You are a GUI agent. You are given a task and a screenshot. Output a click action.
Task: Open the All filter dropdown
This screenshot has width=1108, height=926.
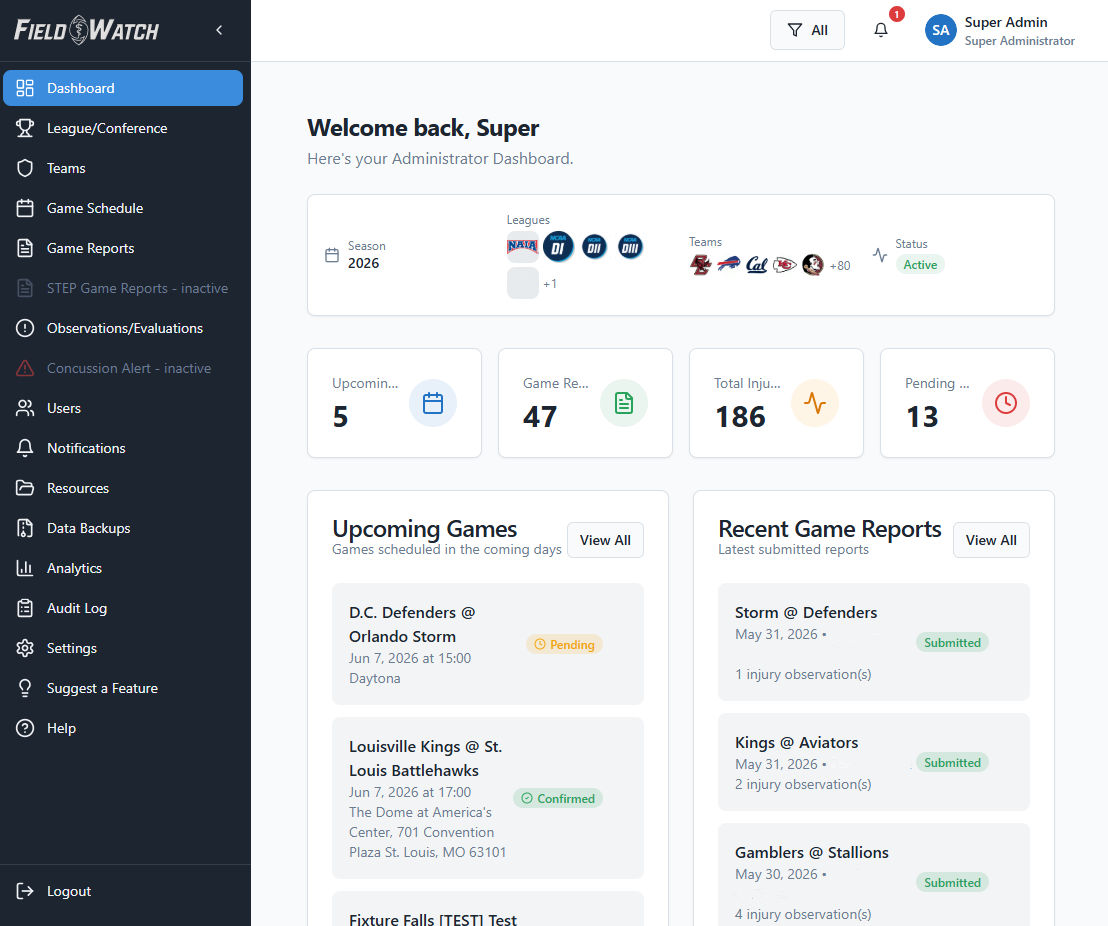(807, 30)
